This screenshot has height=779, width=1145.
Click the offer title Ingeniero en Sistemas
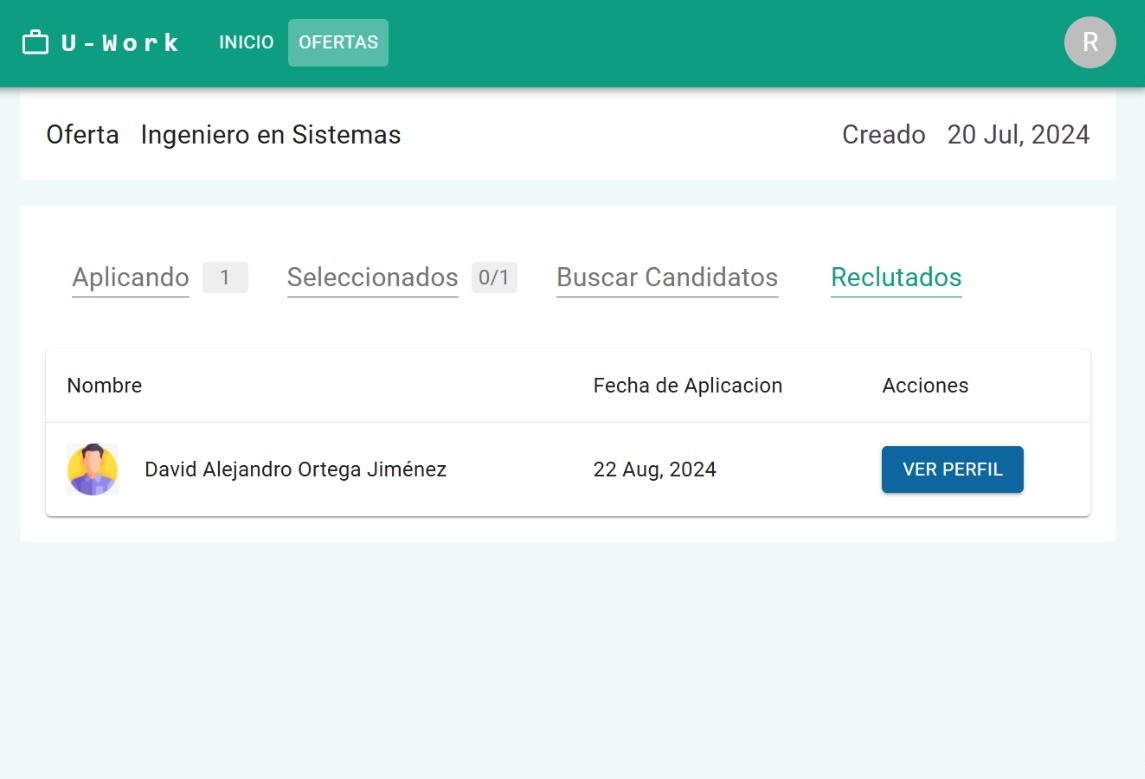tap(272, 134)
